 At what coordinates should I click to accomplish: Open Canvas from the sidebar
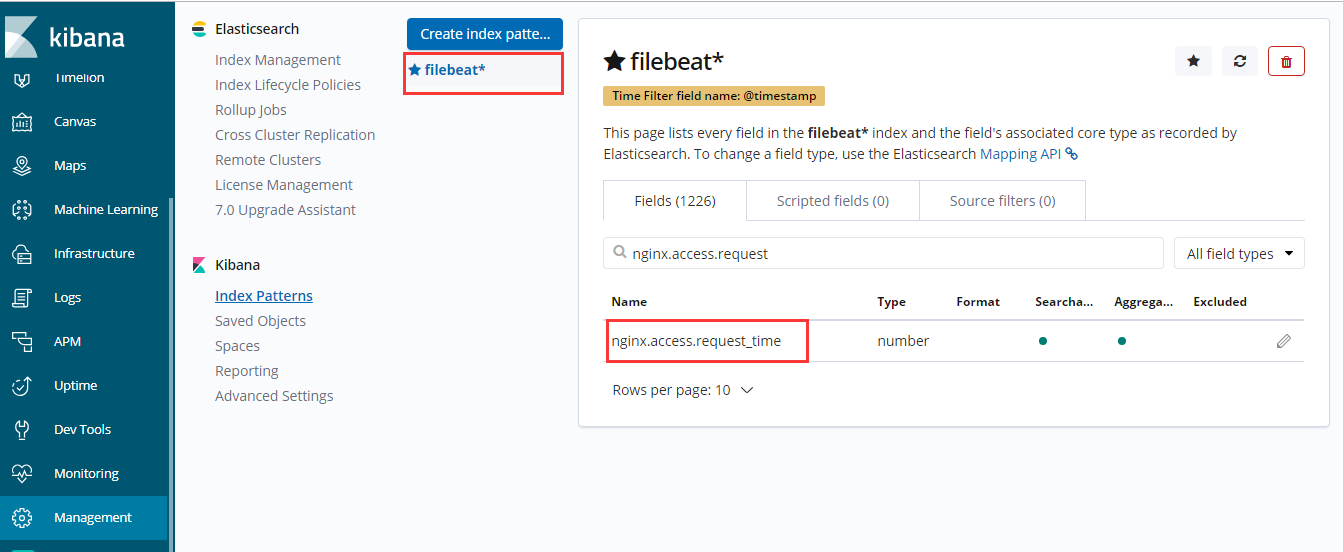pyautogui.click(x=75, y=122)
